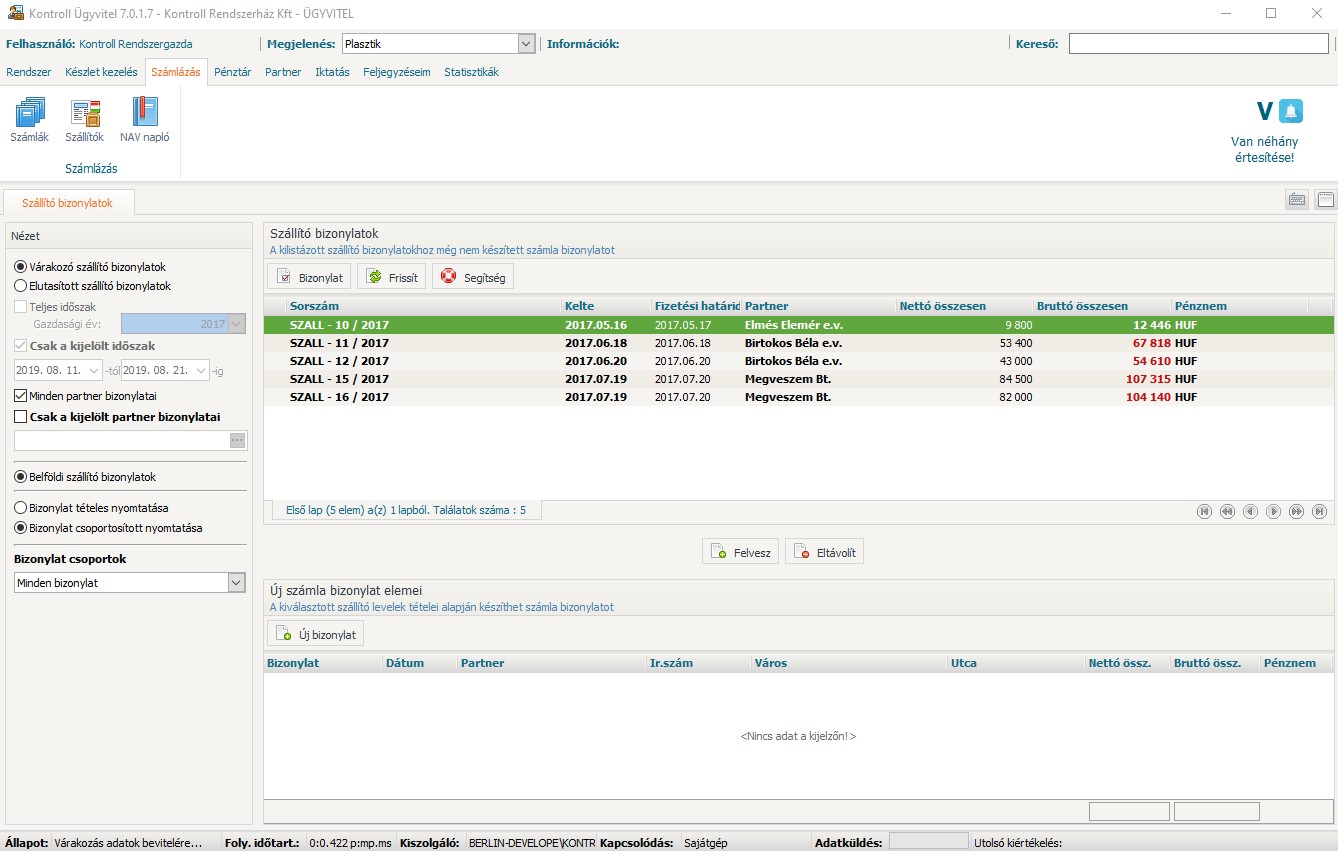Create new document with Új bizonylat
1338x851 pixels.
pyautogui.click(x=315, y=634)
